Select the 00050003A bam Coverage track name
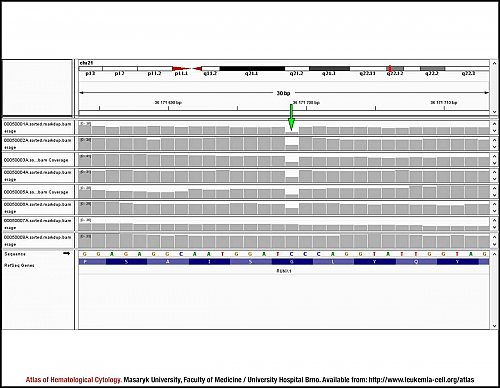The height and width of the screenshot is (388, 500). (x=36, y=160)
